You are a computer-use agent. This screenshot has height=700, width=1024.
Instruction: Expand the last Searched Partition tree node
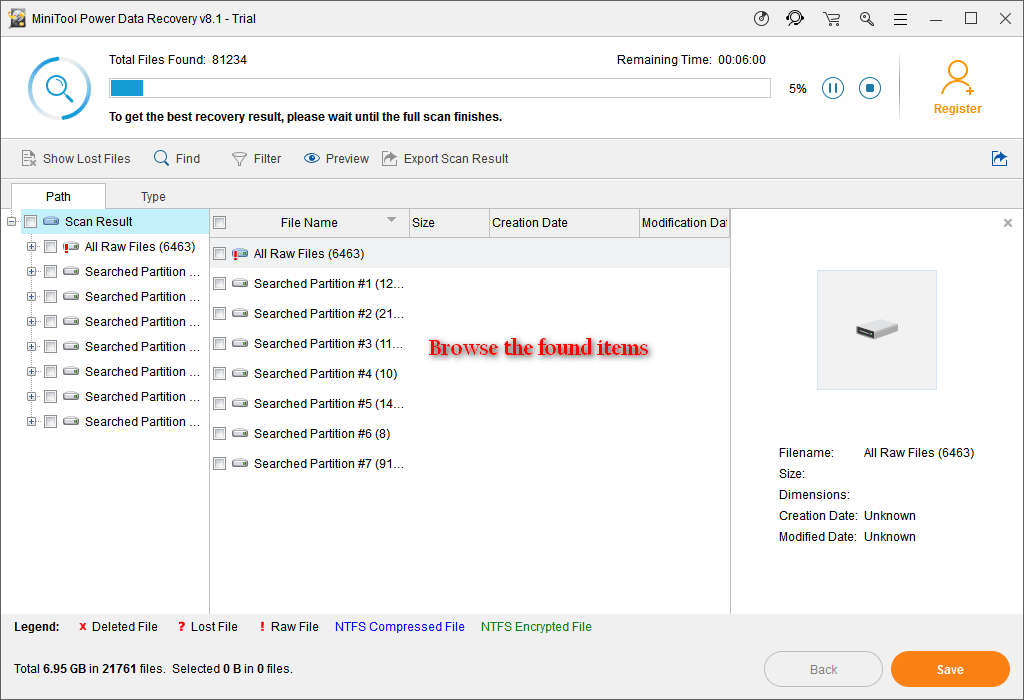click(x=31, y=422)
